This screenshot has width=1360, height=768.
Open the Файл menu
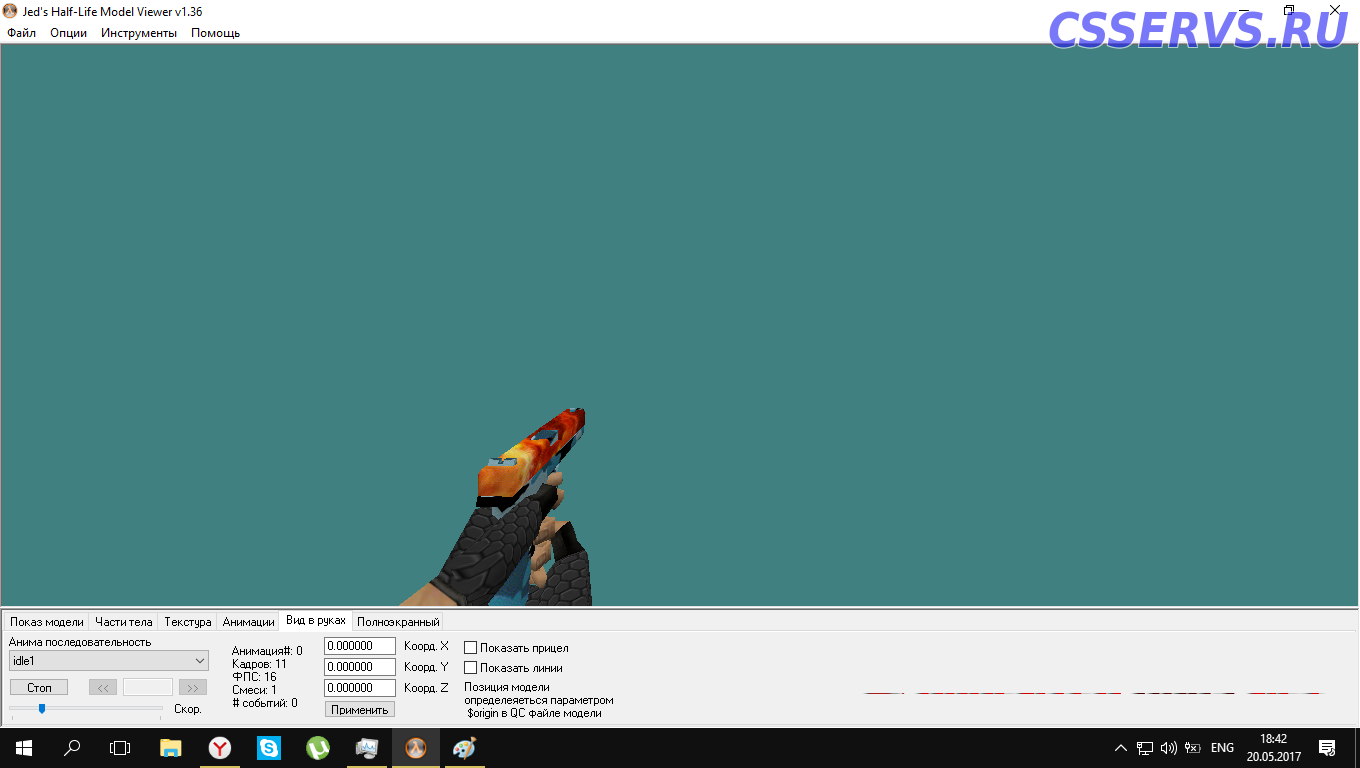[x=21, y=33]
